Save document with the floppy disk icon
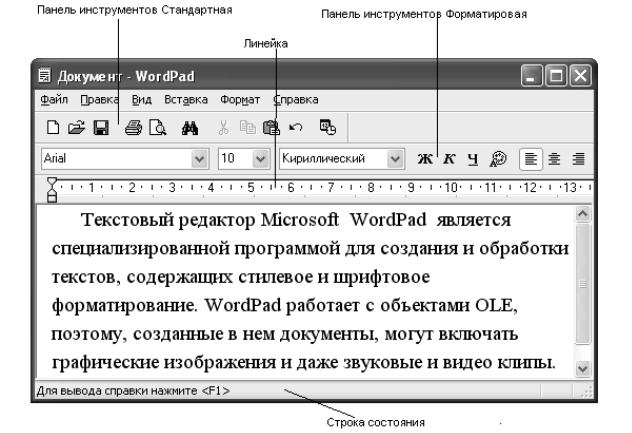This screenshot has height=433, width=632. pos(101,127)
